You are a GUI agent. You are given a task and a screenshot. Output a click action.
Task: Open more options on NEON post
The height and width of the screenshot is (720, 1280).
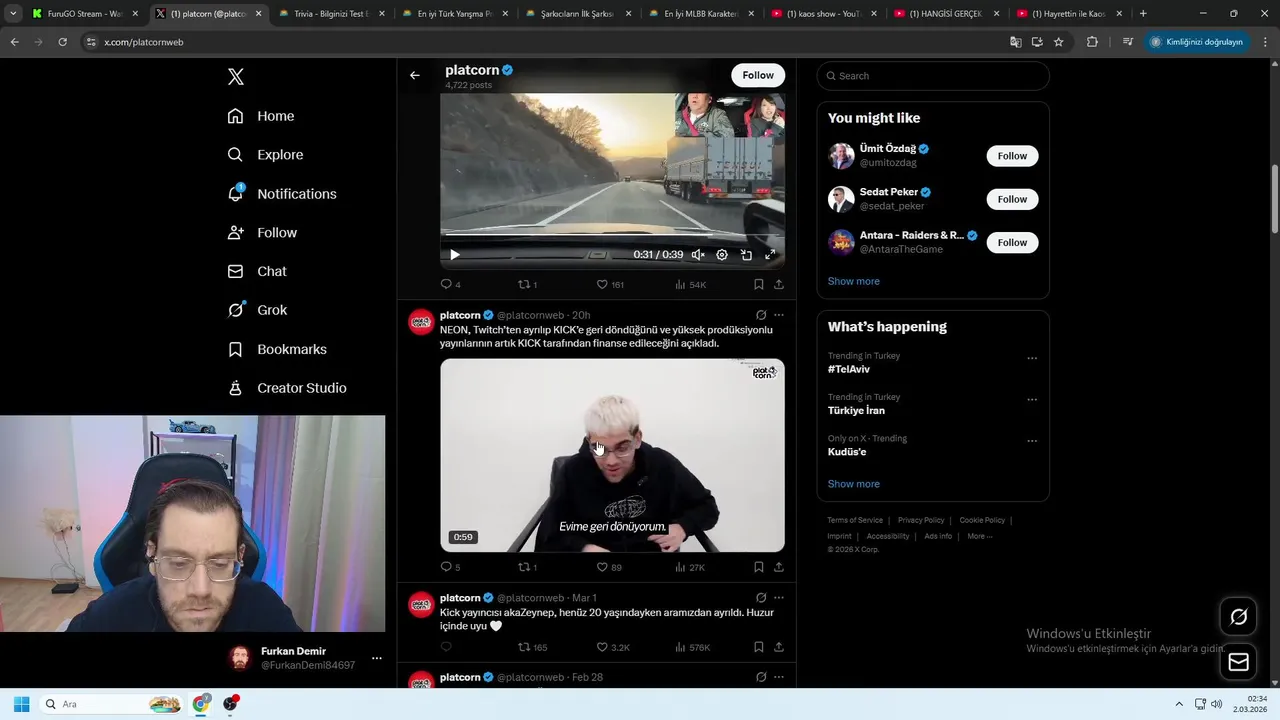(x=779, y=315)
